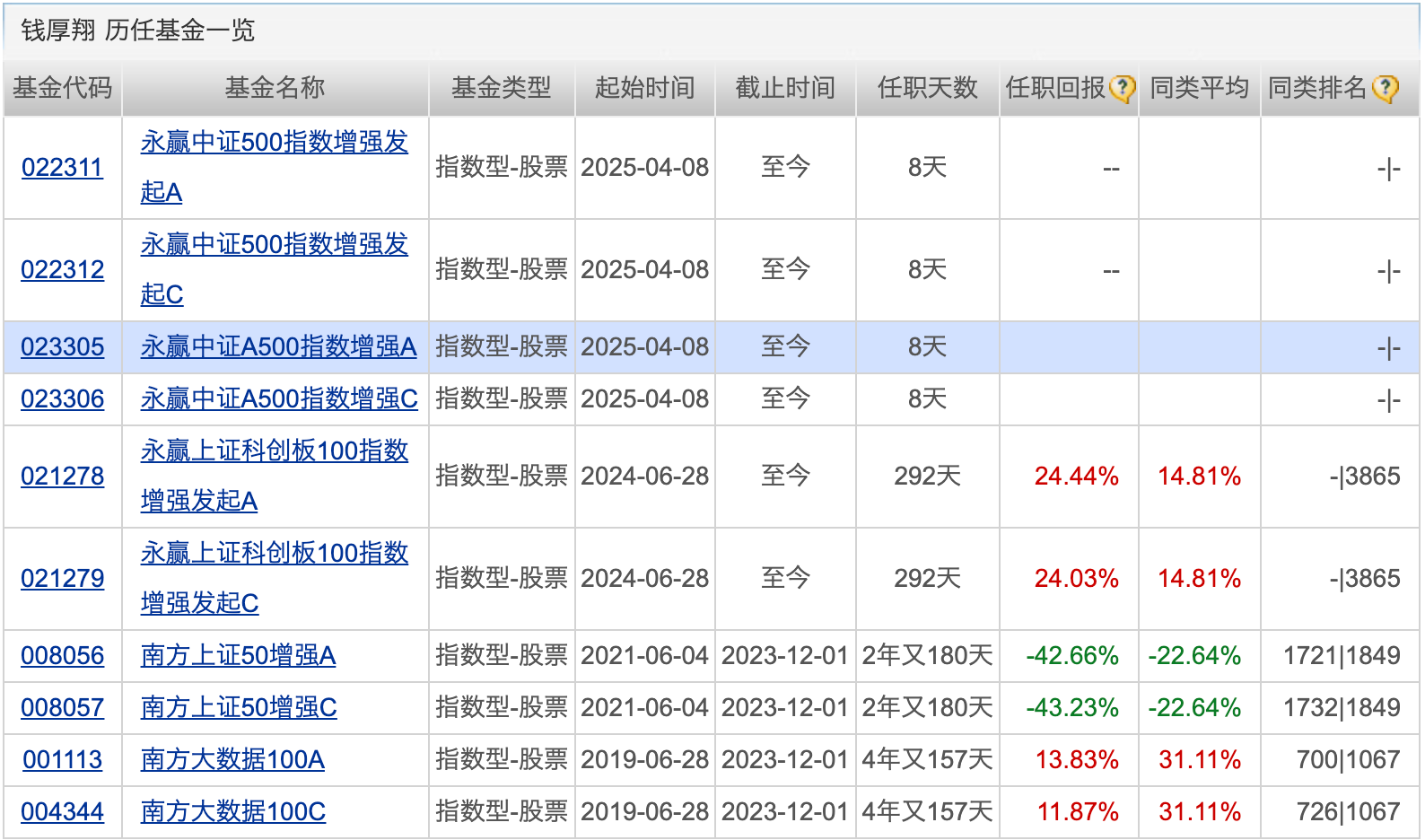Select 2年又180天 tenure in 008056 row
Viewport: 1425px width, 840px height.
pyautogui.click(x=927, y=656)
